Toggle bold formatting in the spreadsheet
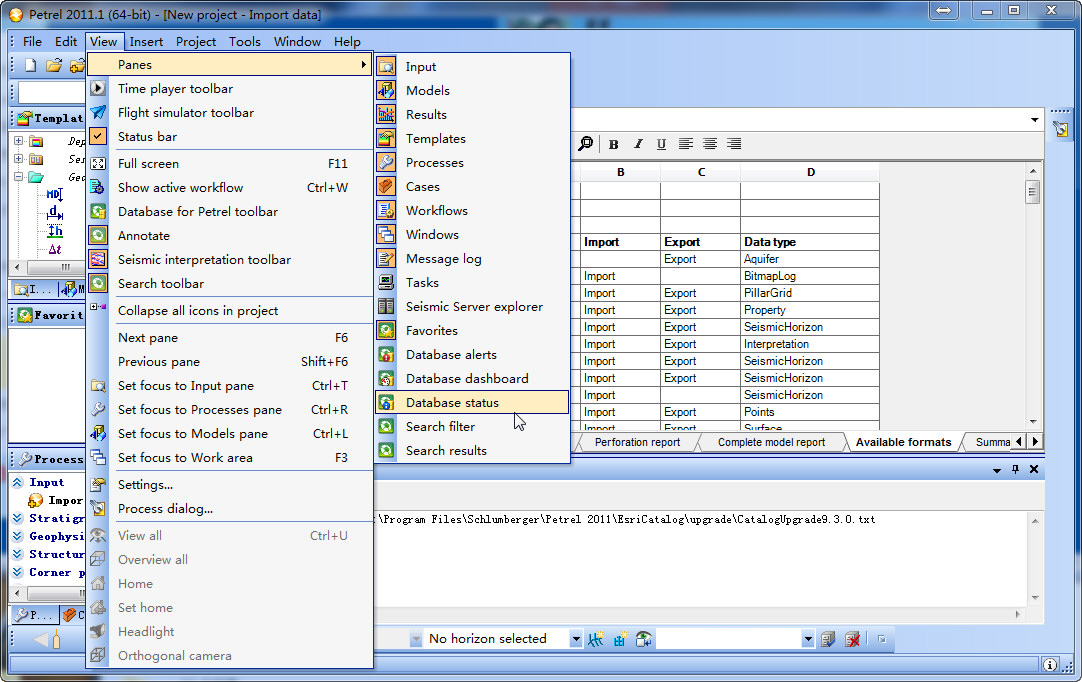 (x=613, y=144)
